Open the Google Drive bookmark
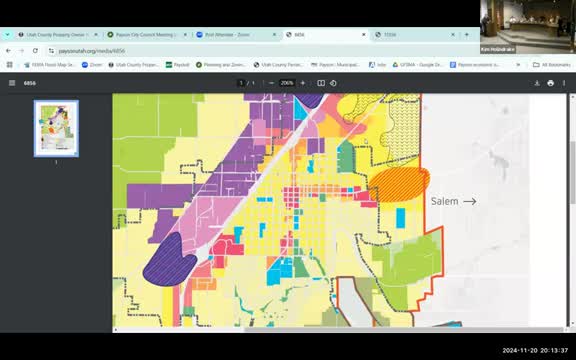576x360 pixels. (417, 65)
